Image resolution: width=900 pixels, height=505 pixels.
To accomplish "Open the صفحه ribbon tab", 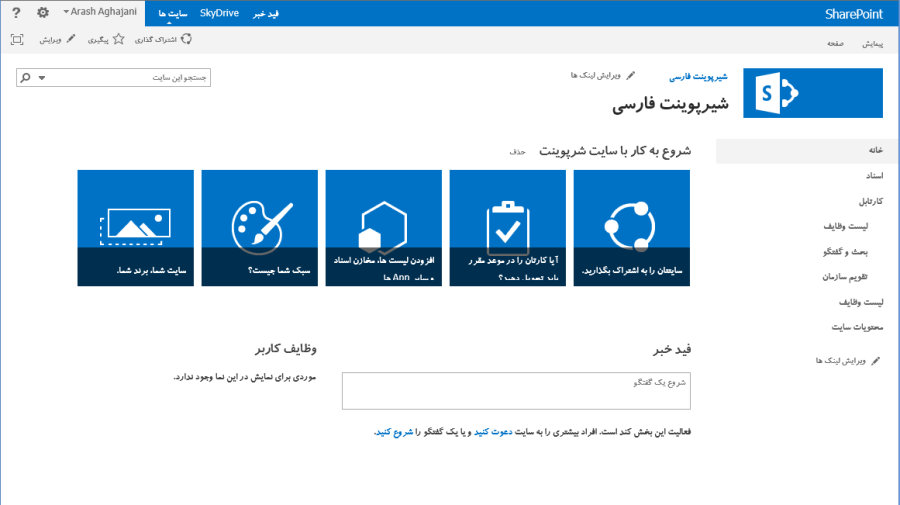I will 835,43.
